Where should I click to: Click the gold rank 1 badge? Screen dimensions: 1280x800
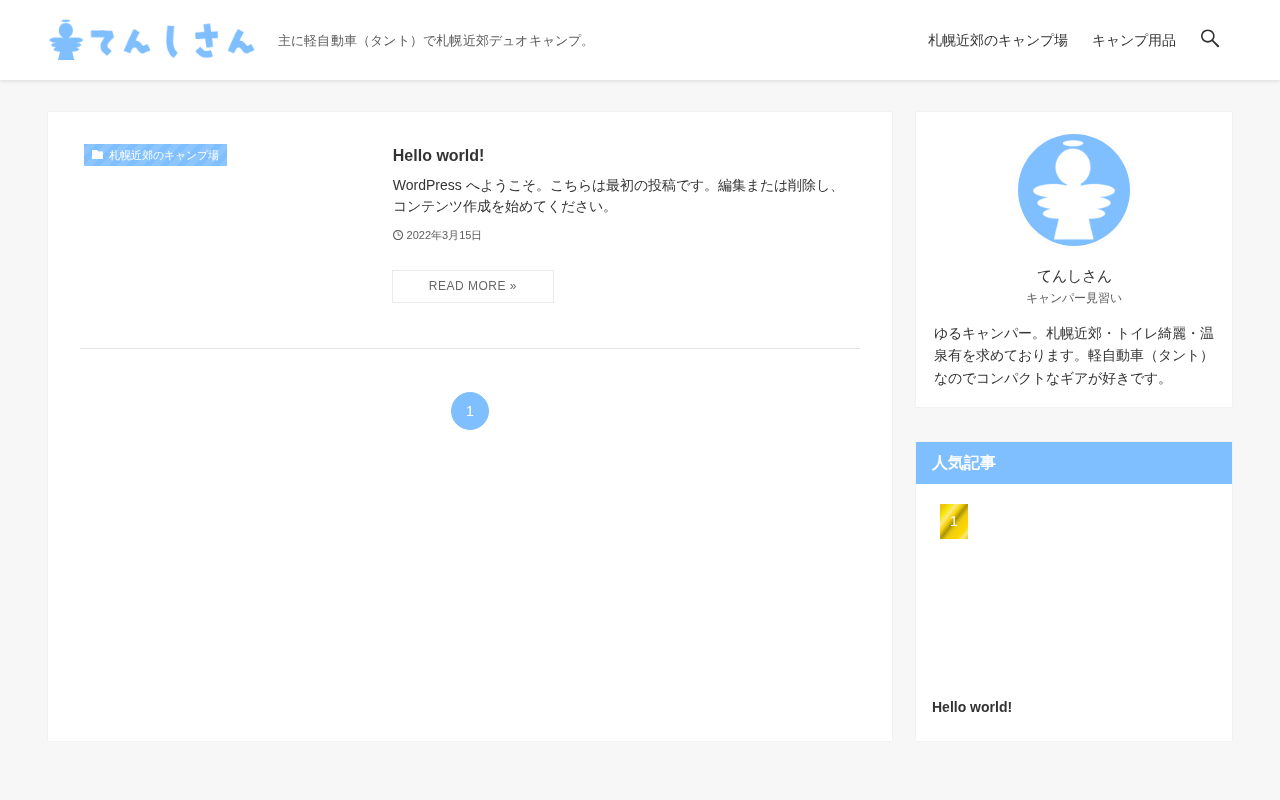[954, 521]
